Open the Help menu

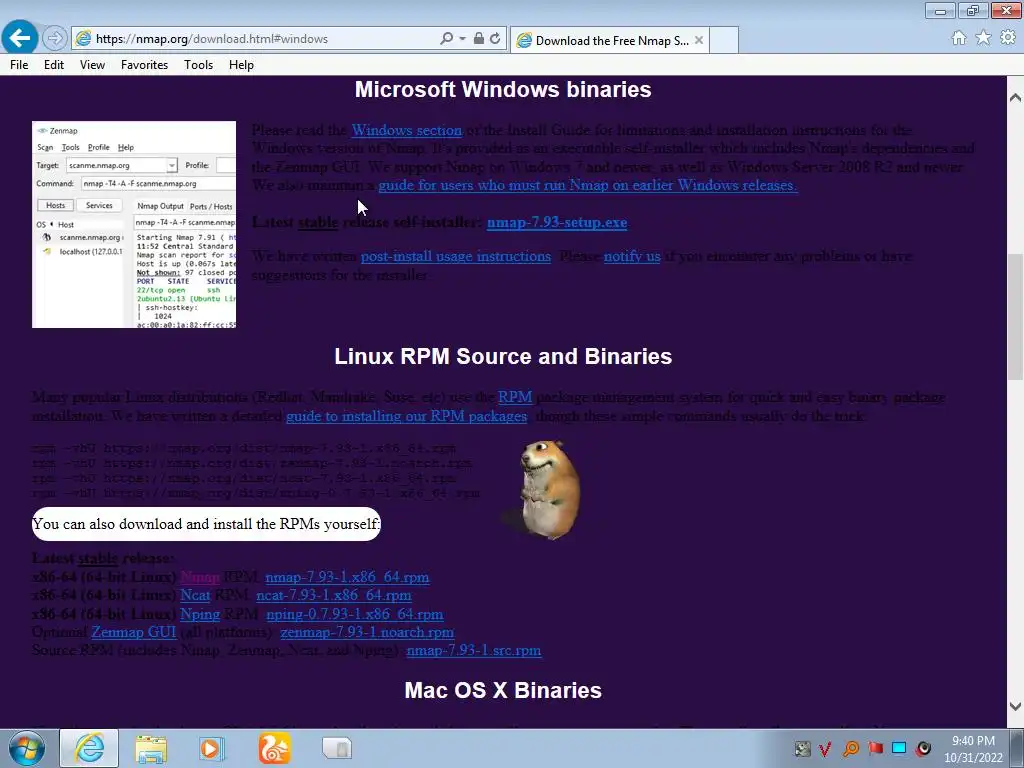(x=241, y=65)
